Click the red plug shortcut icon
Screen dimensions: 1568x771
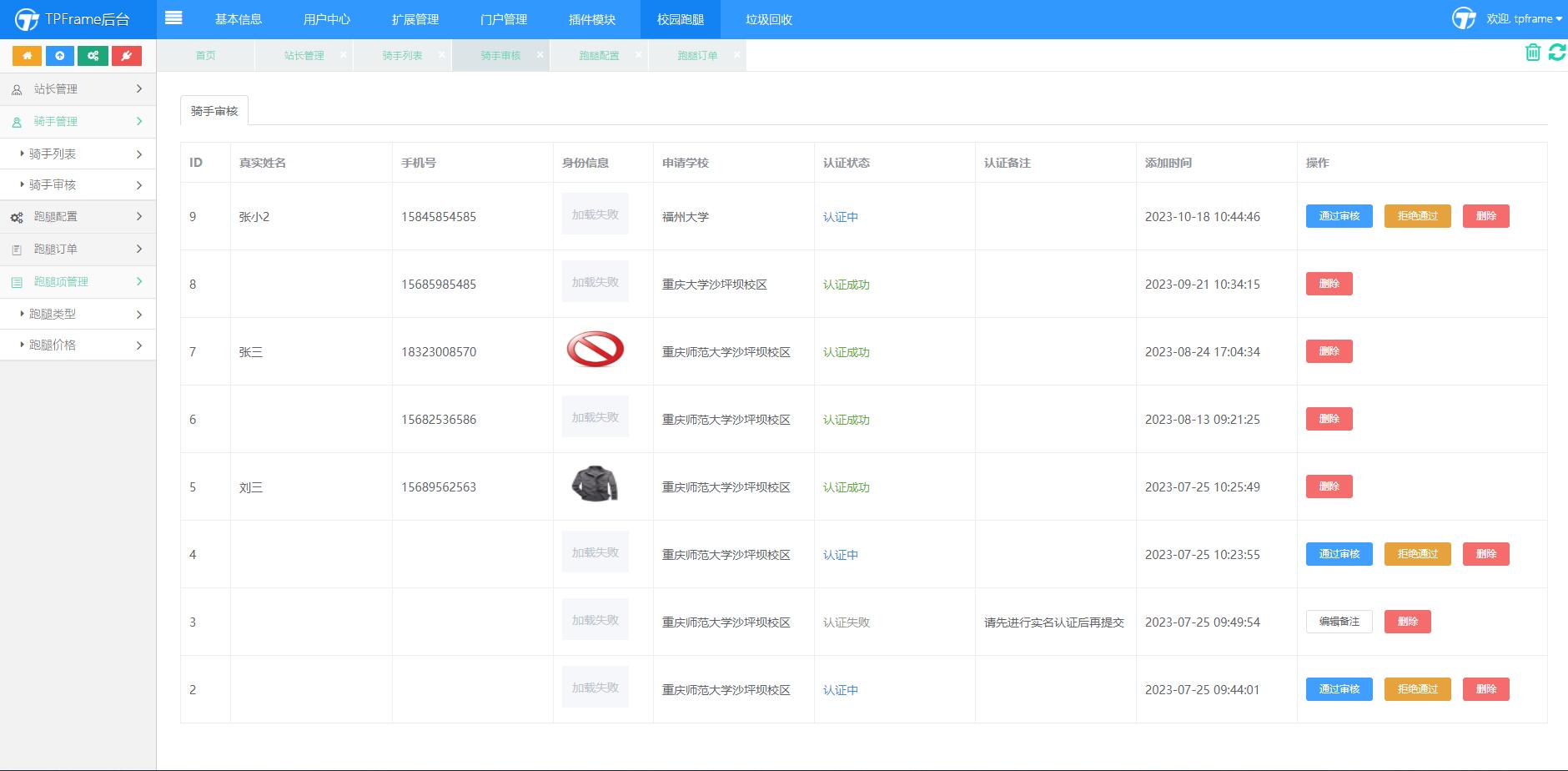[x=126, y=56]
